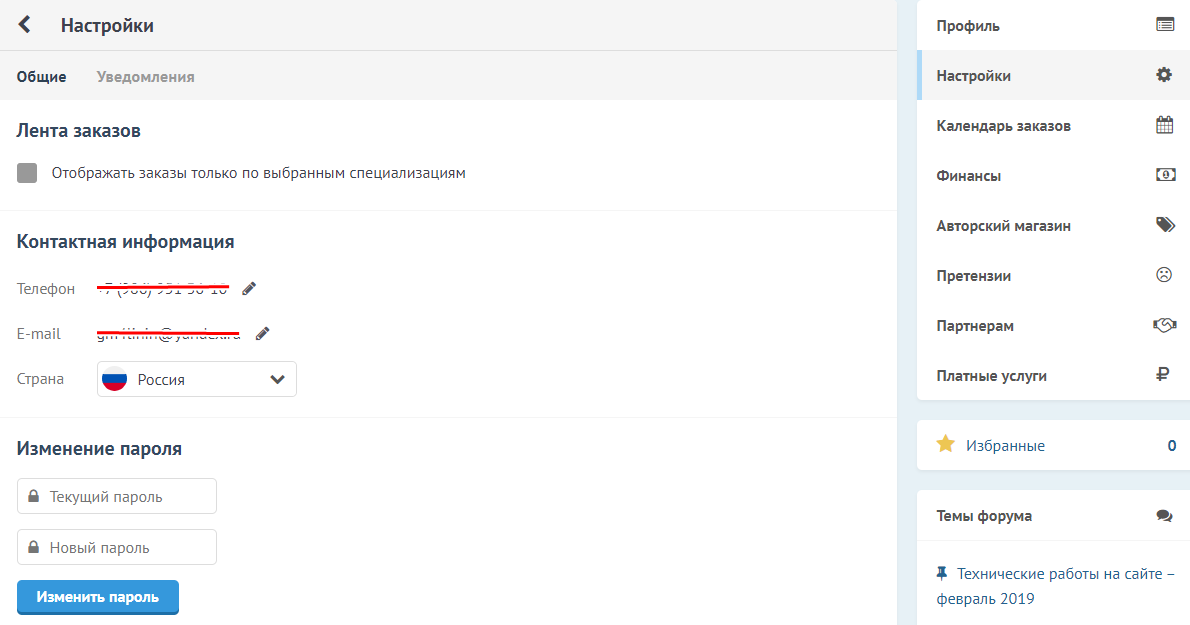The height and width of the screenshot is (625, 1190).
Task: Click the calendar icon for Календарь заказов
Action: pyautogui.click(x=1164, y=126)
